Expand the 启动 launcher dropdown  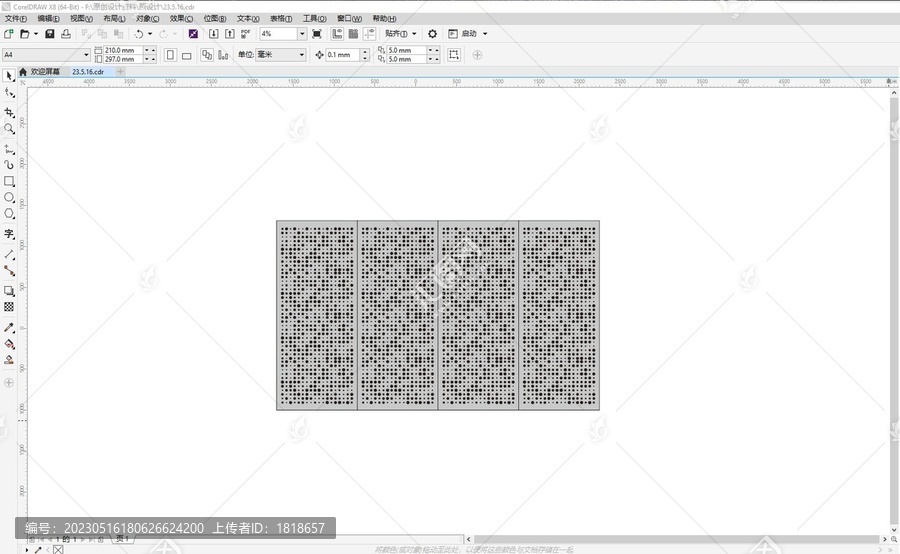click(x=485, y=34)
